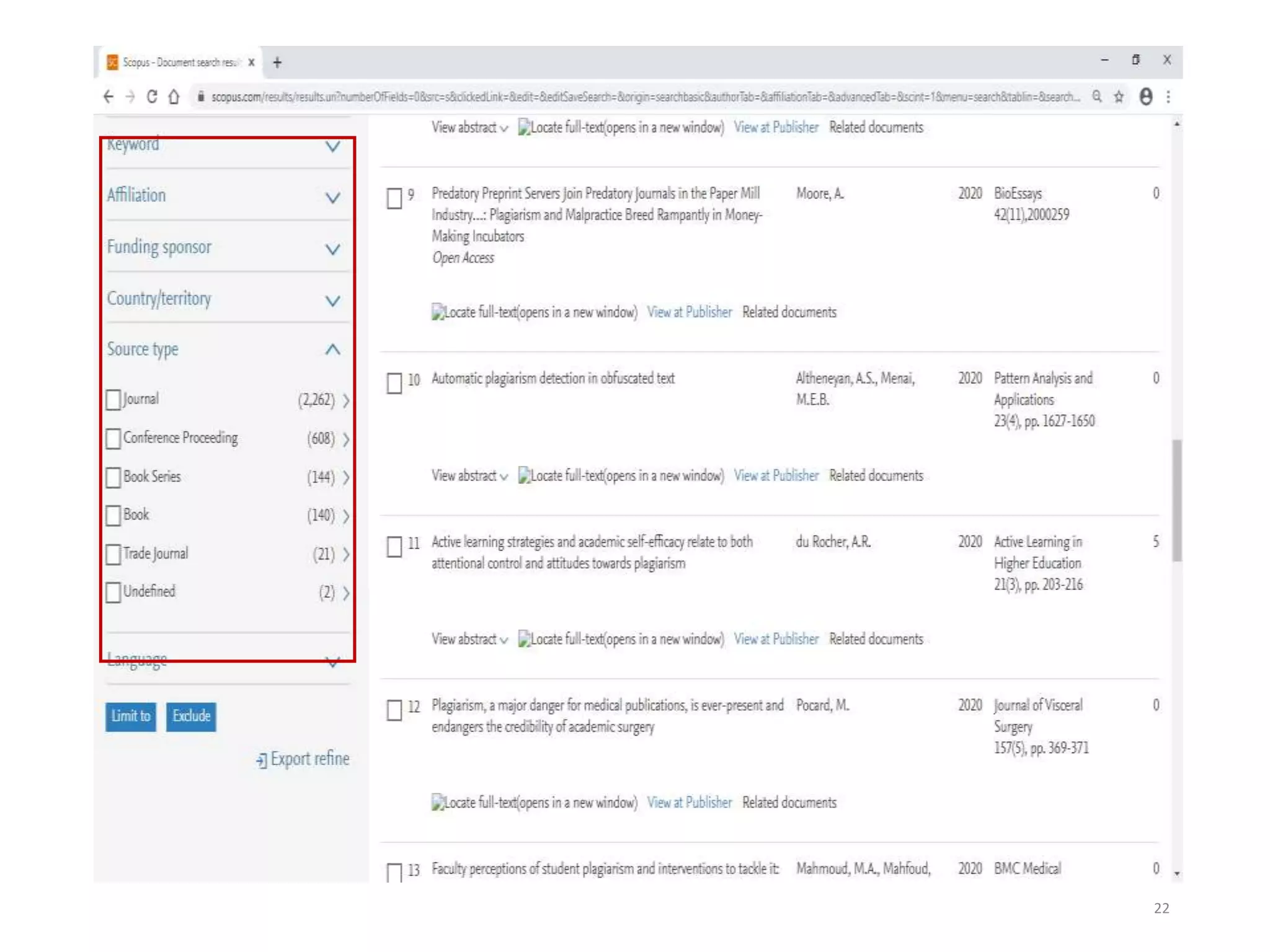Select result 10 checkbox
1270x952 pixels.
[x=394, y=382]
